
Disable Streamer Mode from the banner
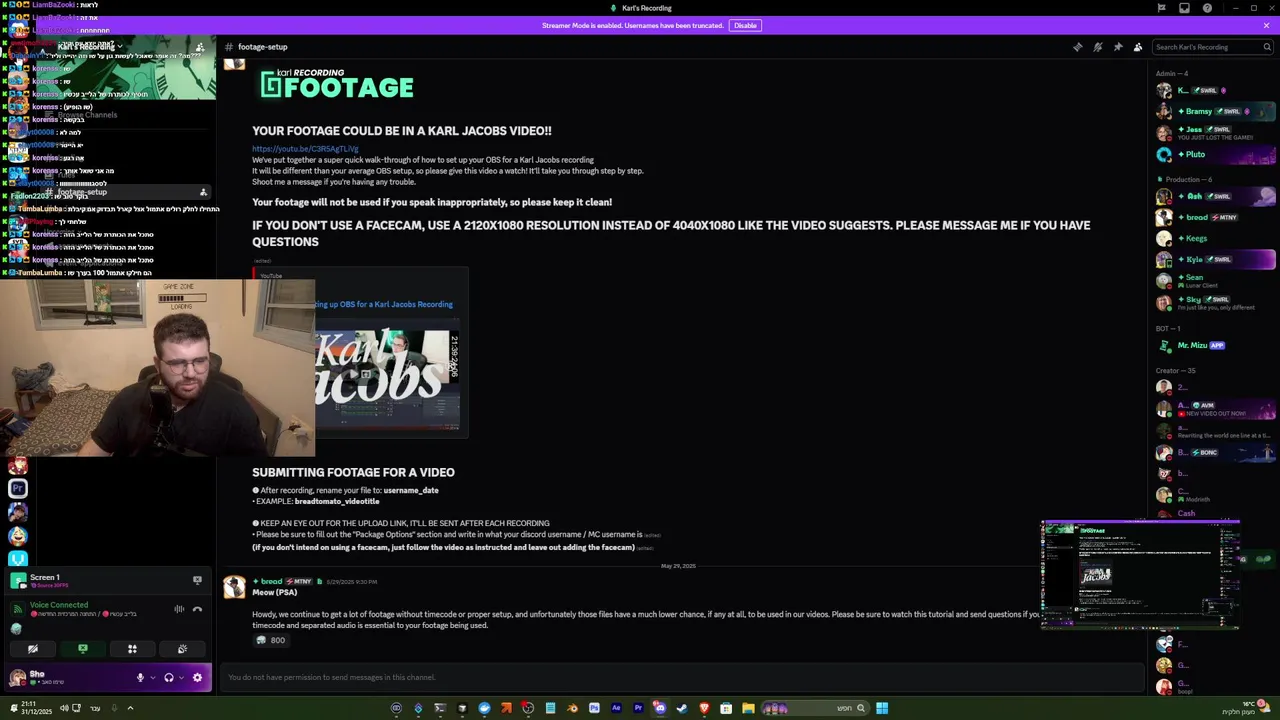(745, 25)
